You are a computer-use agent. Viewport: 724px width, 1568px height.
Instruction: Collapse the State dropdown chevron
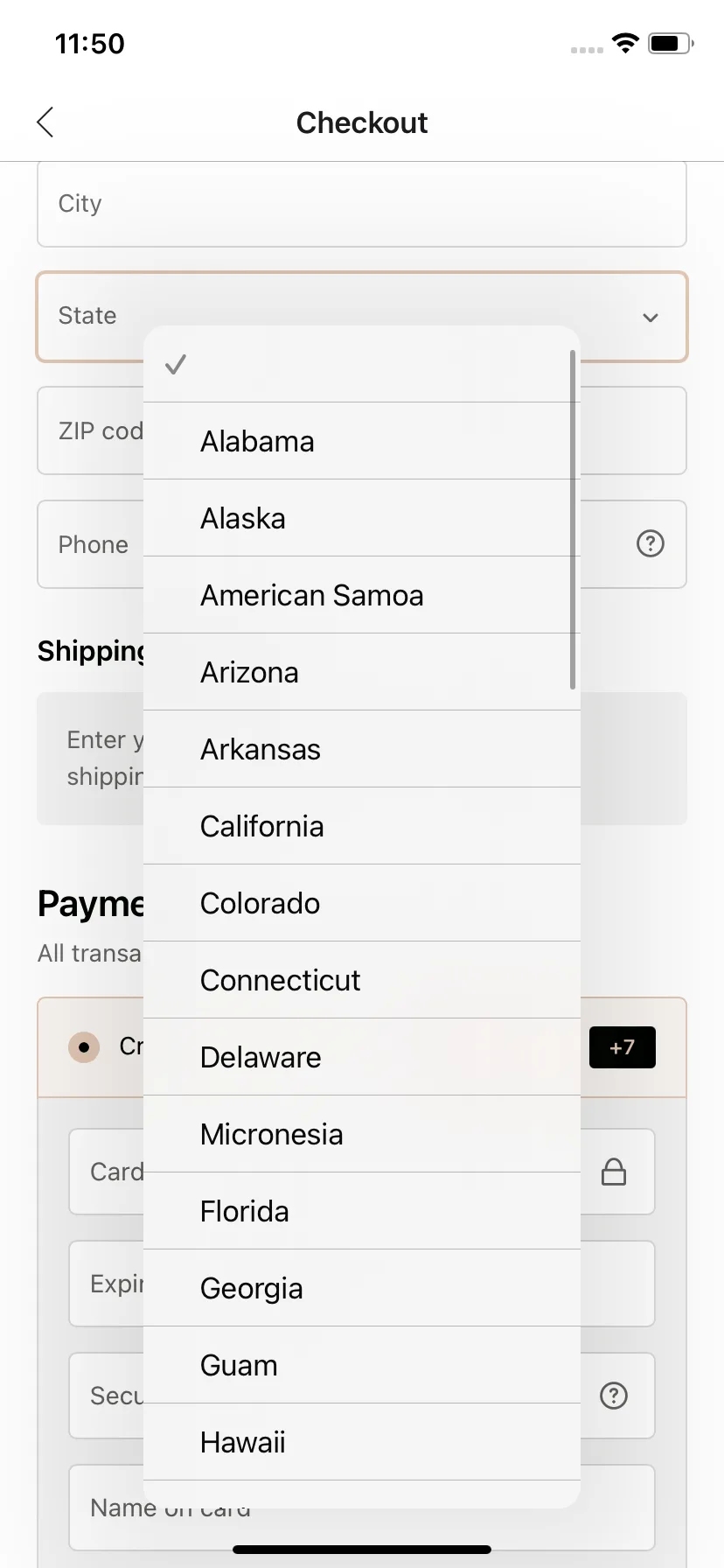tap(650, 317)
